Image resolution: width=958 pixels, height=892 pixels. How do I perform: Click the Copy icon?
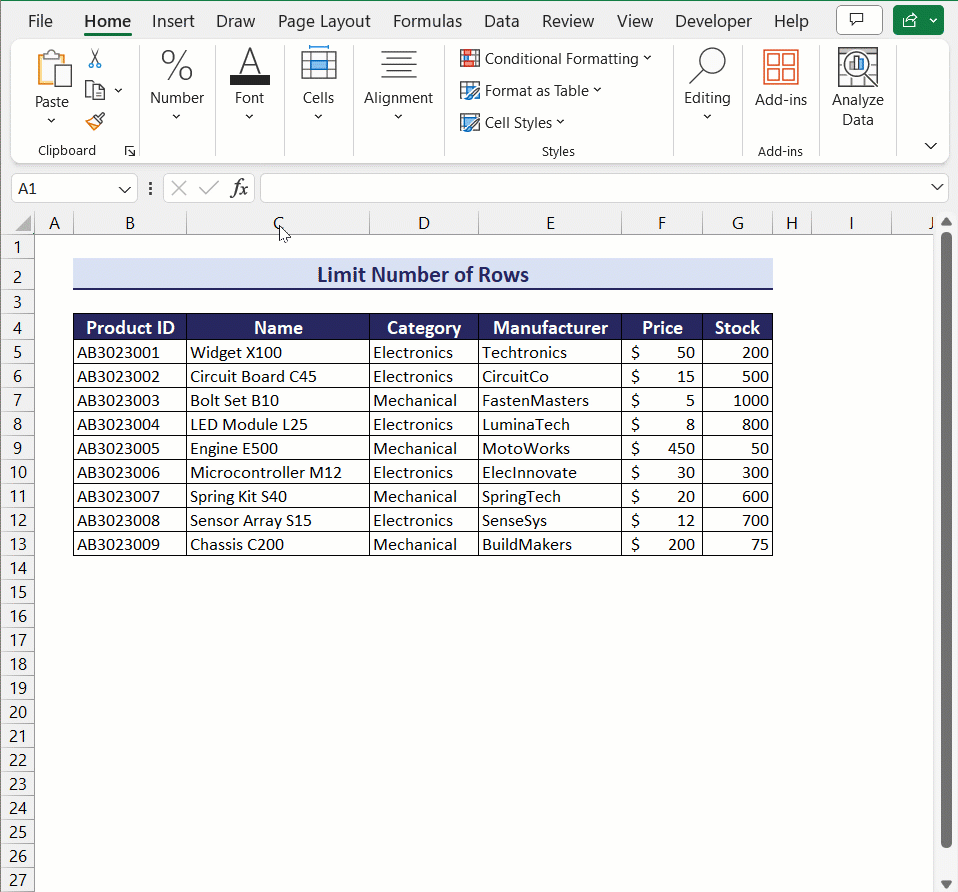tap(95, 90)
